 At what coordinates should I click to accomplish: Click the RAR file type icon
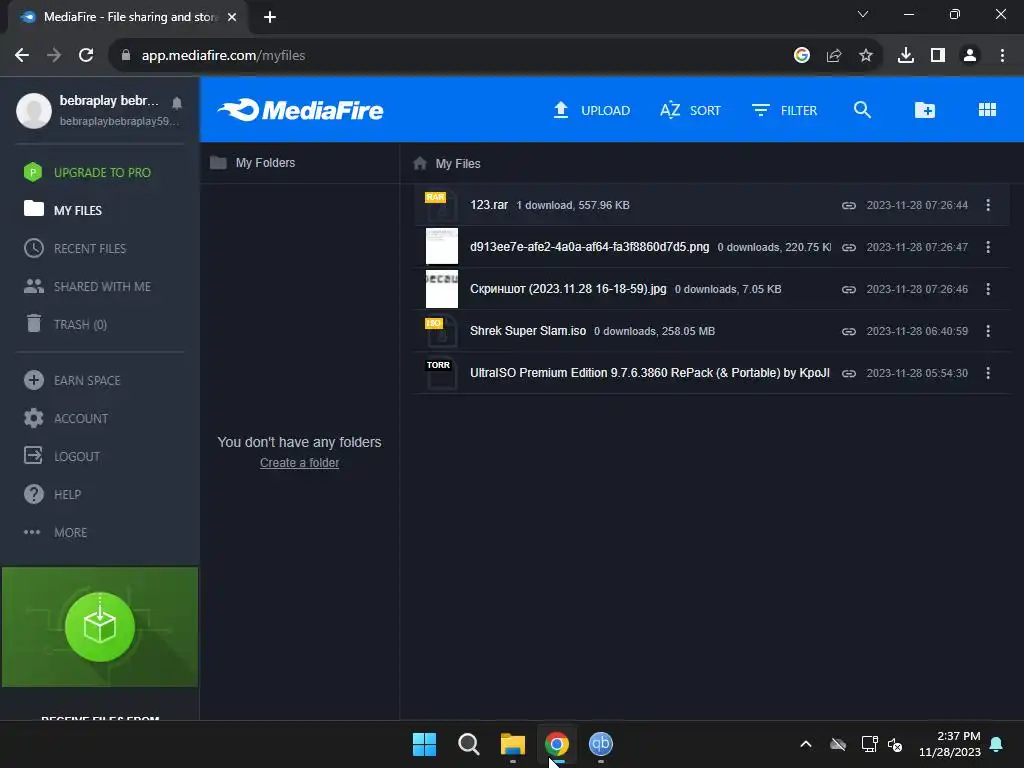441,205
